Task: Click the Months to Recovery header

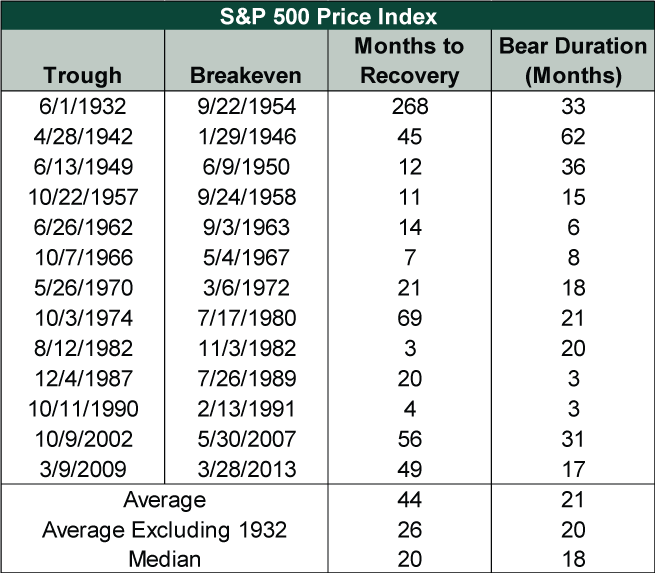Action: [x=408, y=60]
